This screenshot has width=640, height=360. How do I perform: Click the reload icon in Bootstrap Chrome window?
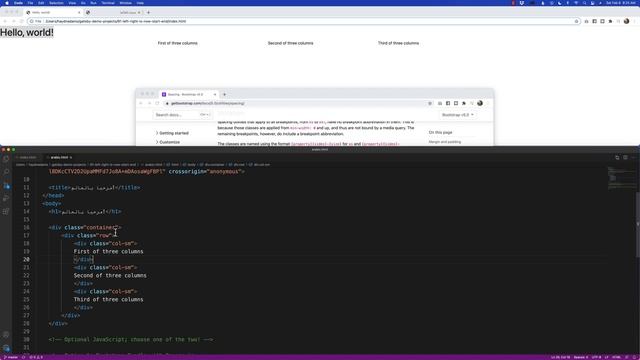point(157,103)
